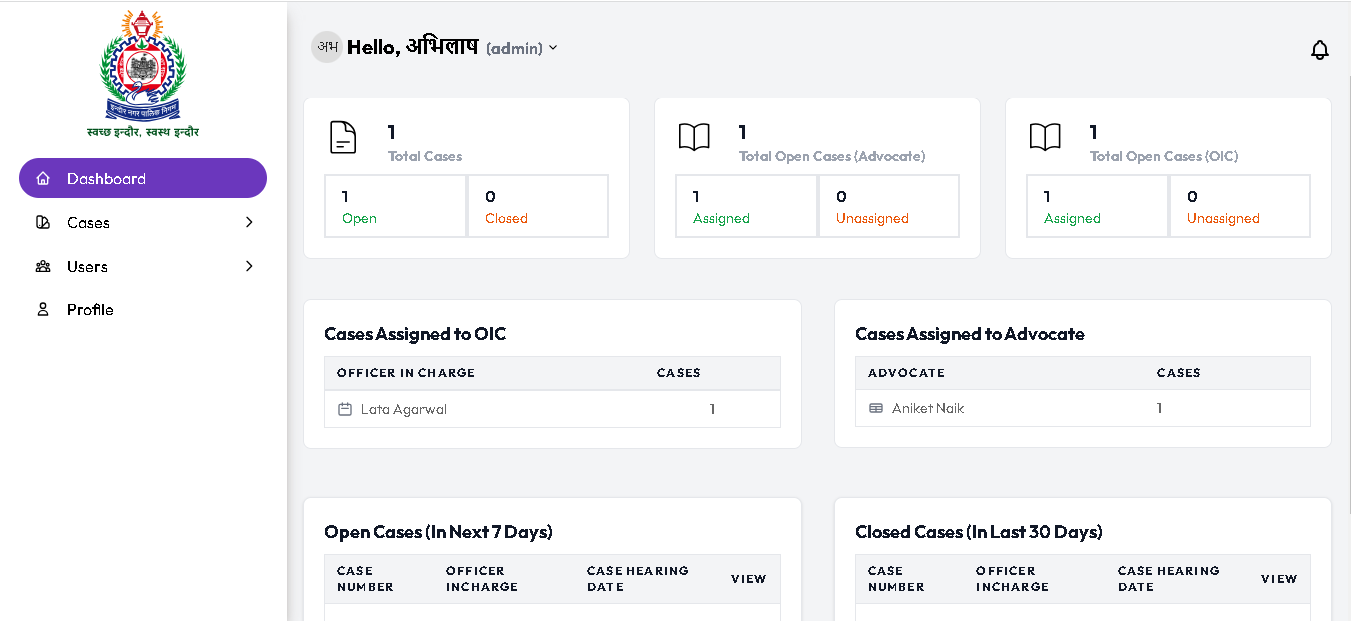Click the Lata Agarwal officer row
This screenshot has height=621, width=1351.
click(x=552, y=409)
